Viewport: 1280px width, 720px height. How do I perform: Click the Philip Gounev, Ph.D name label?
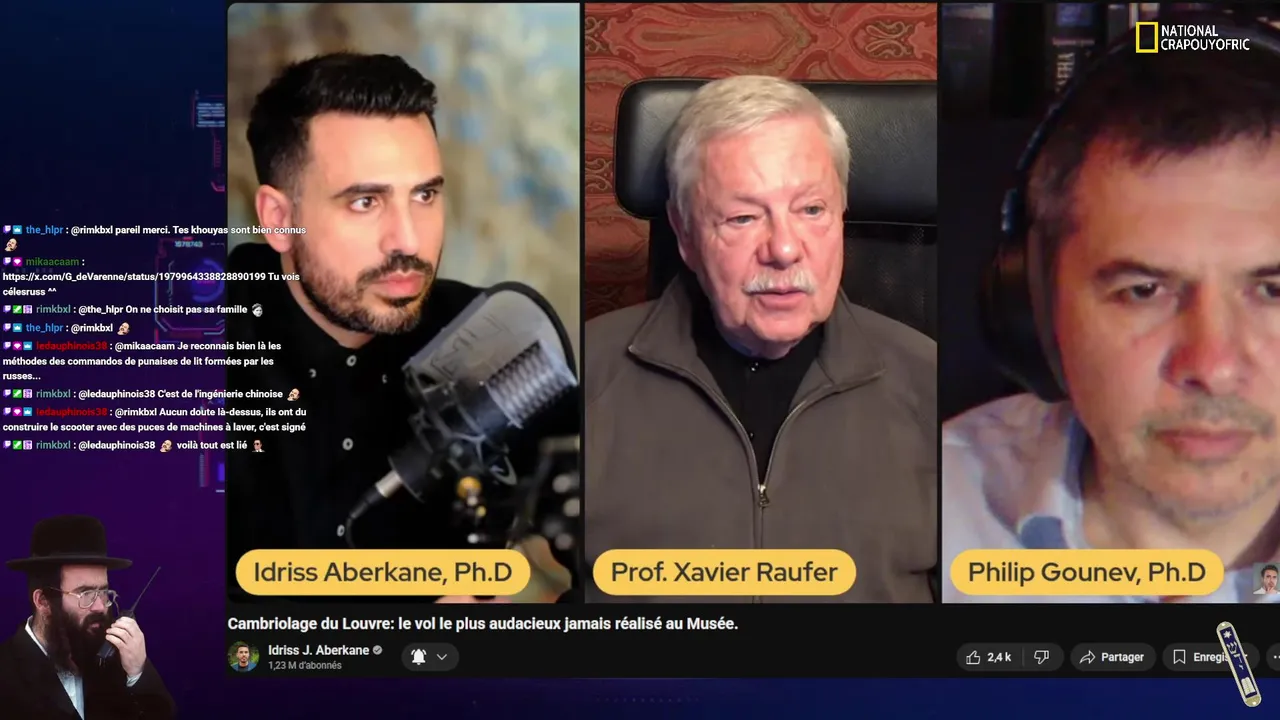[1086, 573]
